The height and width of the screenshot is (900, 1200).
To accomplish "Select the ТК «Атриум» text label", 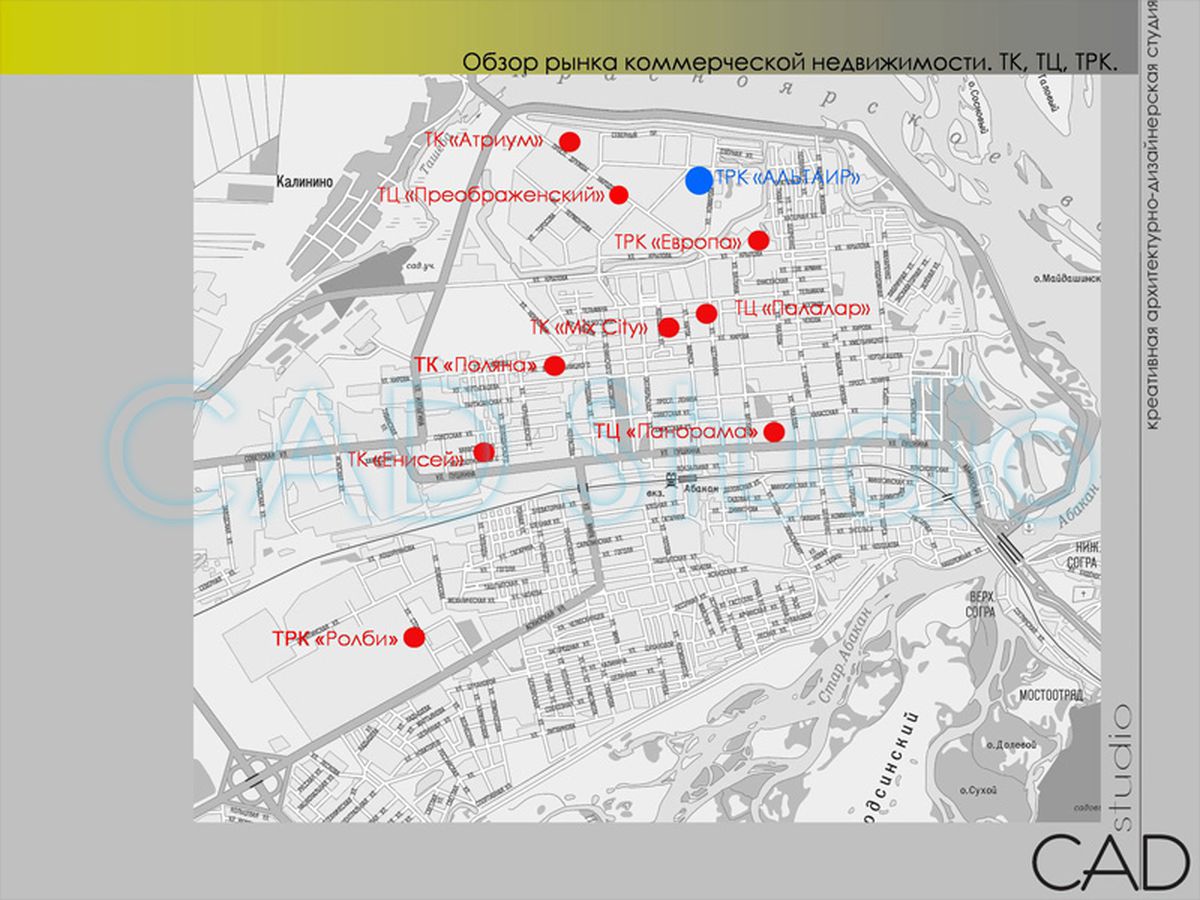I will pyautogui.click(x=483, y=141).
